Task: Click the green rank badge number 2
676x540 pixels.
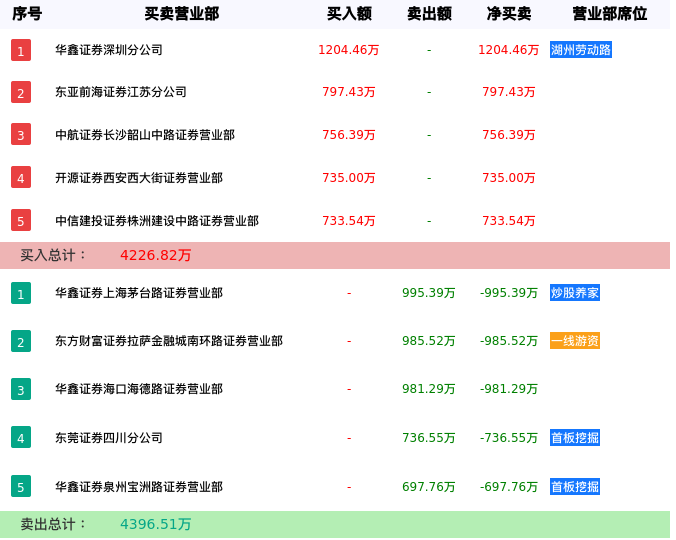Action: [21, 341]
